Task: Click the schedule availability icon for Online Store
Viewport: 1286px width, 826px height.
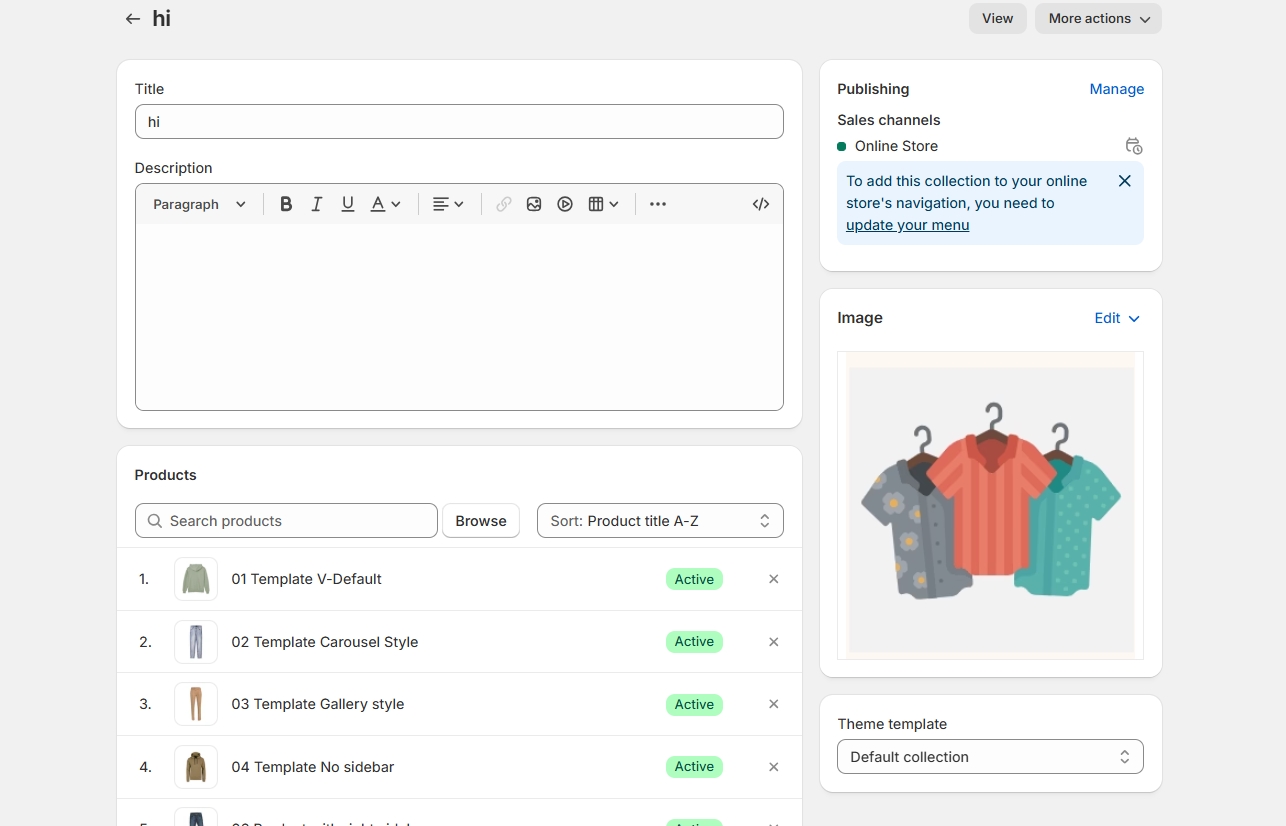Action: [1133, 146]
